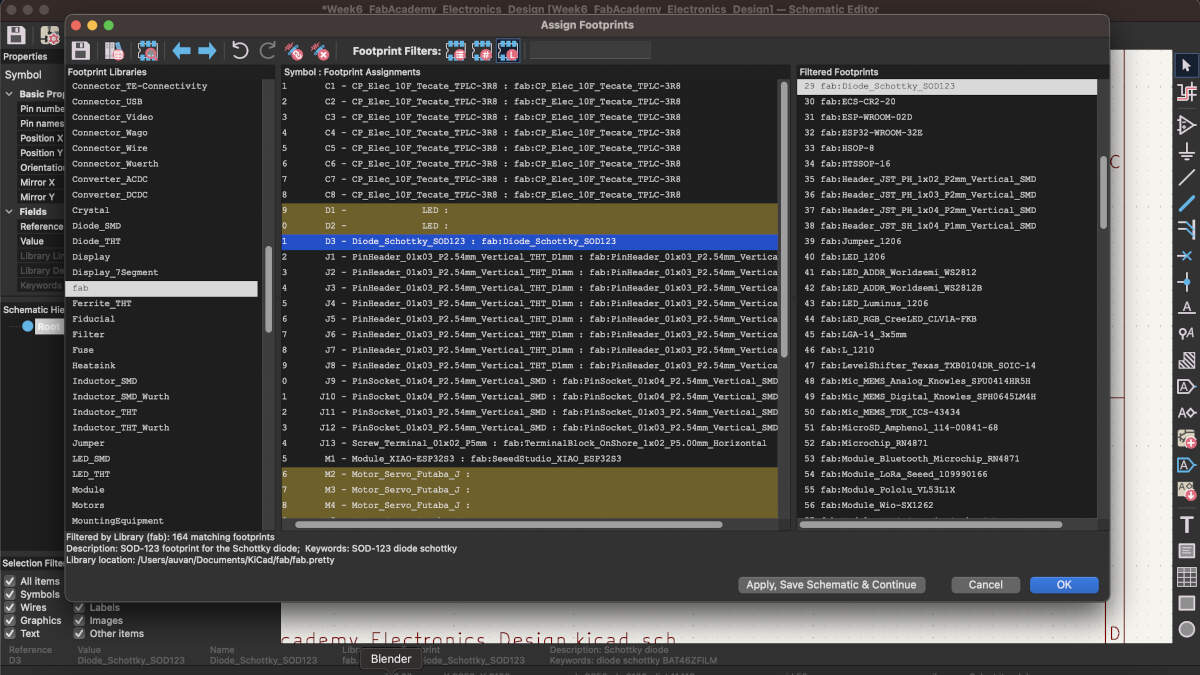Toggle Wires checkbox in Selection Filter

tap(10, 607)
